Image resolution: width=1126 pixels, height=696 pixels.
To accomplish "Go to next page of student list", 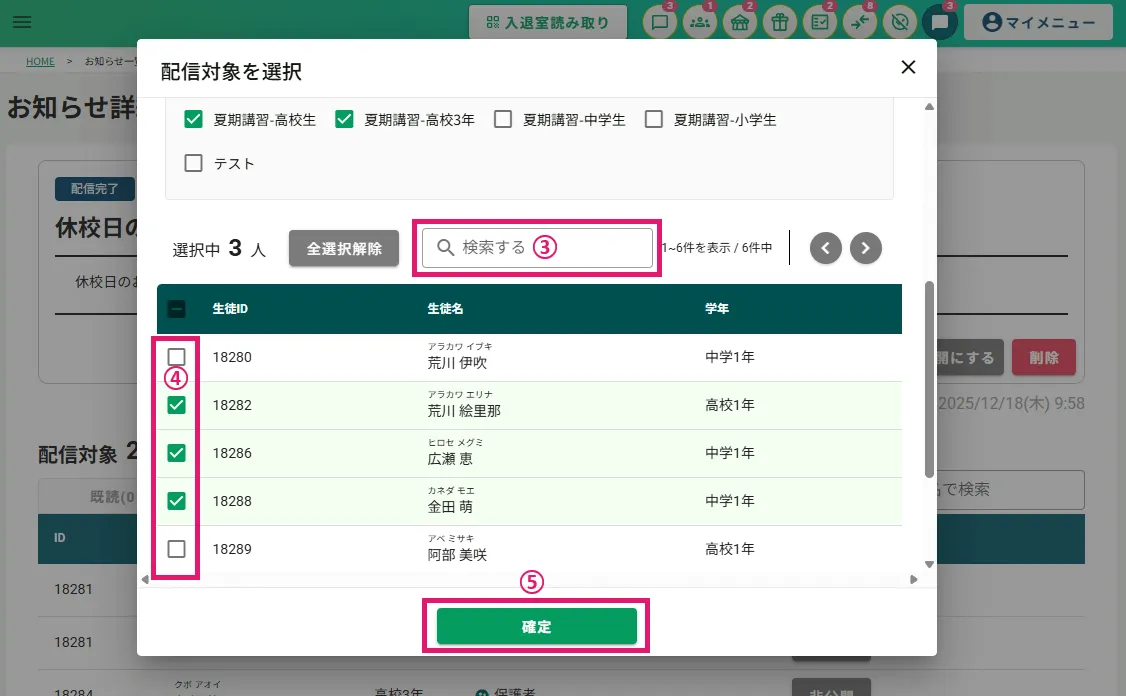I will click(x=866, y=247).
